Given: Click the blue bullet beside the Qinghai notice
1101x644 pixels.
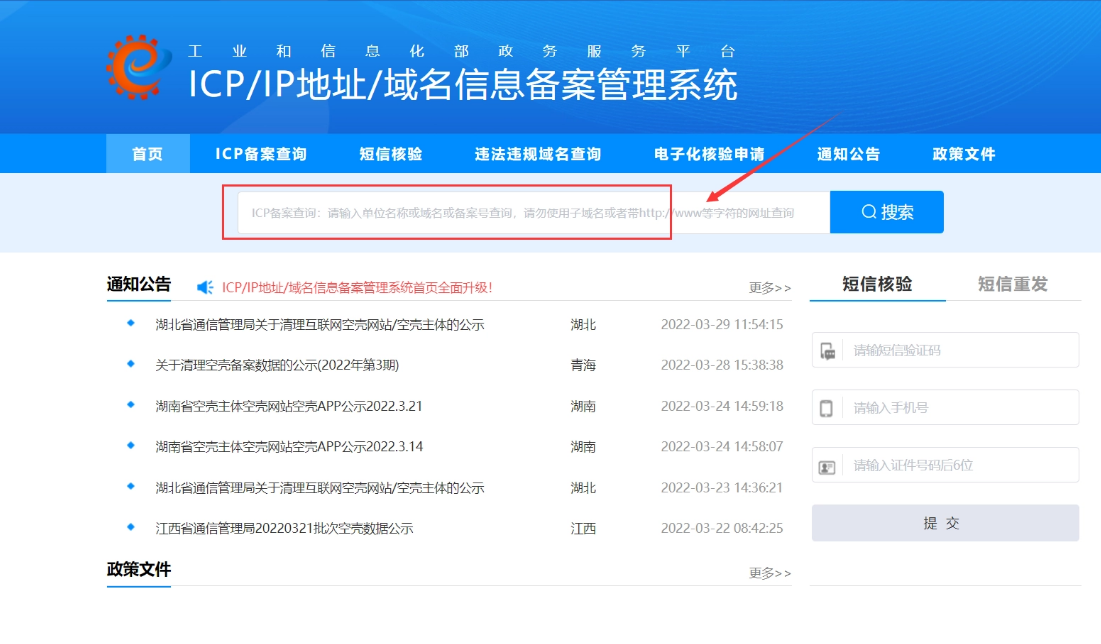Looking at the screenshot, I should click(130, 364).
